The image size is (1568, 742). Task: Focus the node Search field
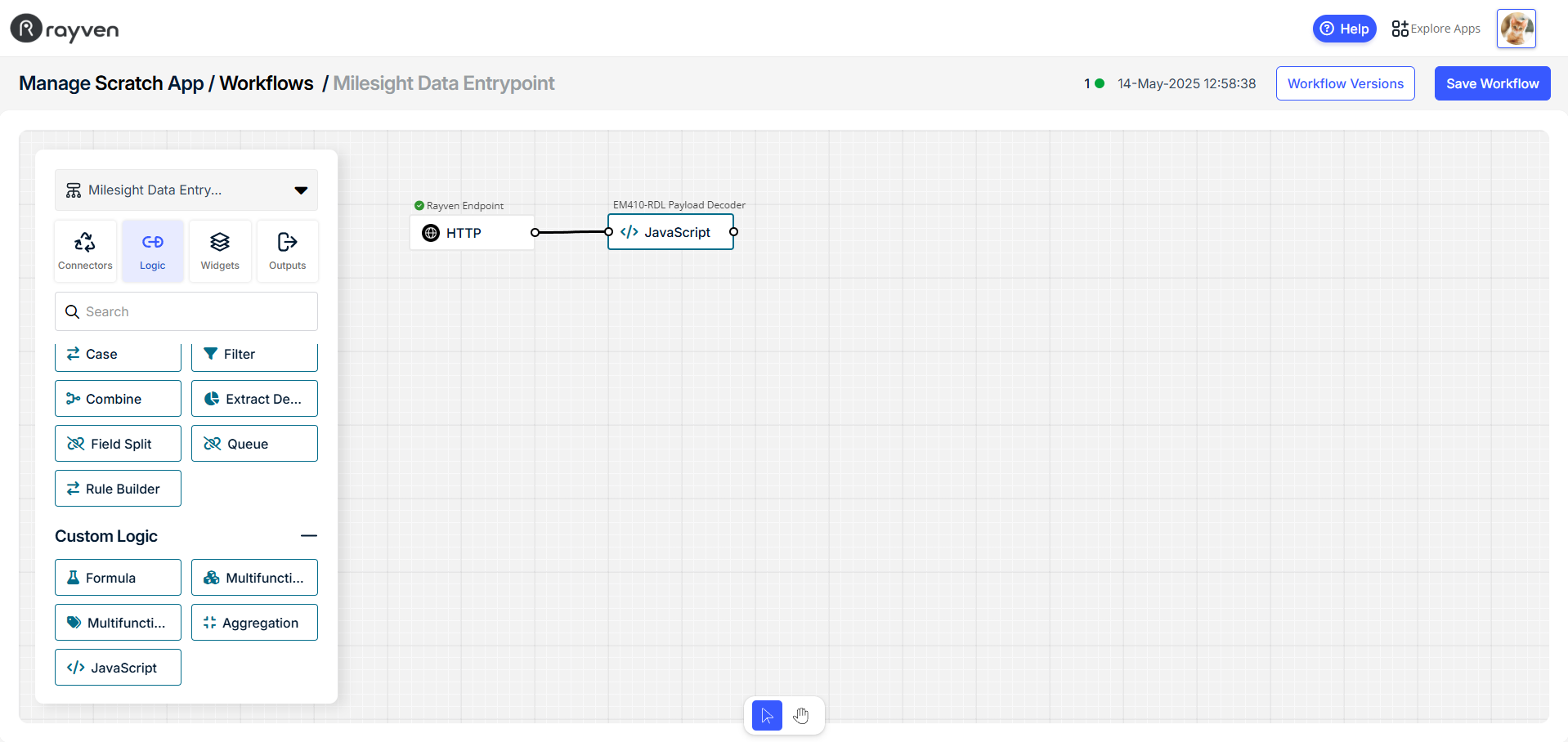(186, 311)
